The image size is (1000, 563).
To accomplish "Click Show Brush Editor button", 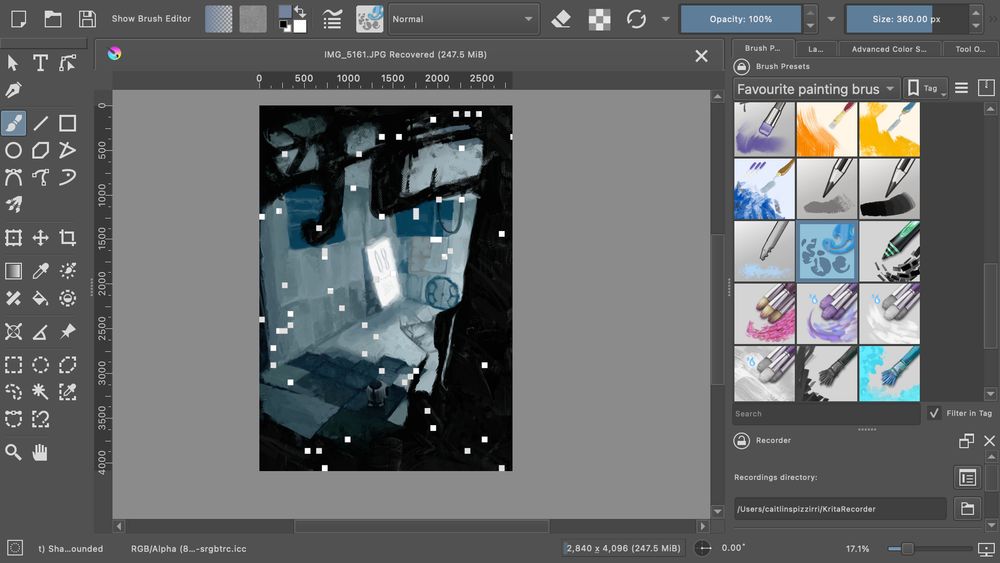I will pos(151,19).
